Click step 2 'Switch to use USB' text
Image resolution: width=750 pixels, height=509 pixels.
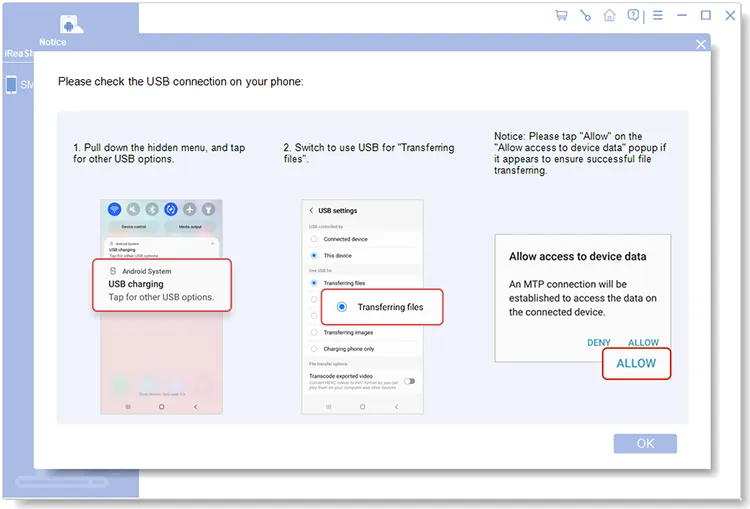coord(369,153)
